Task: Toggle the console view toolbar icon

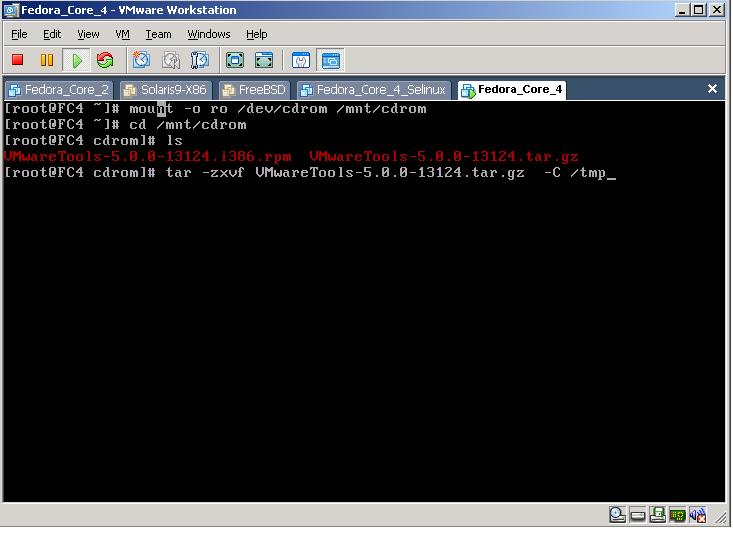Action: point(331,60)
